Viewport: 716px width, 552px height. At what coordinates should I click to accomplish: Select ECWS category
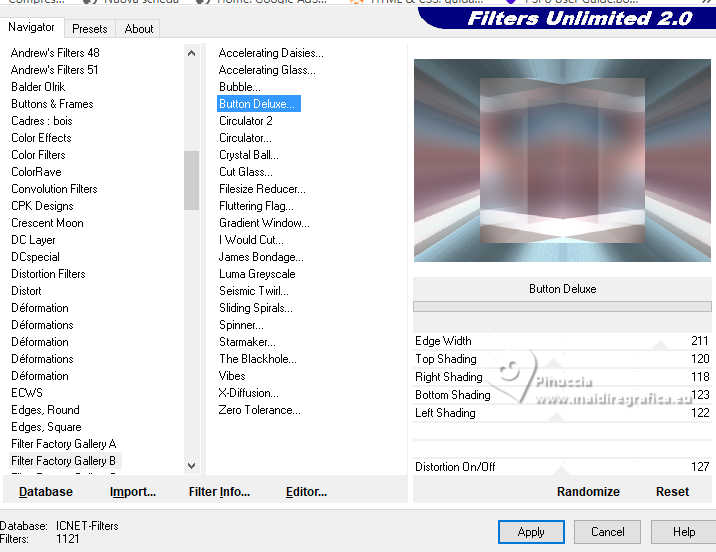(27, 393)
